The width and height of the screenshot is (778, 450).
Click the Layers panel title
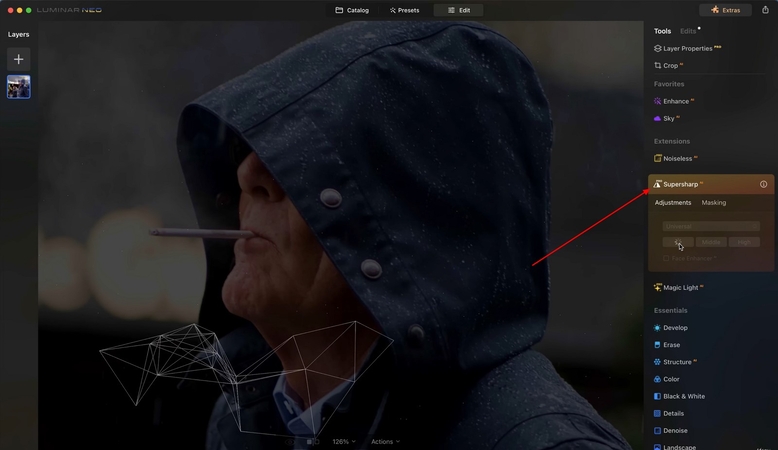(18, 34)
